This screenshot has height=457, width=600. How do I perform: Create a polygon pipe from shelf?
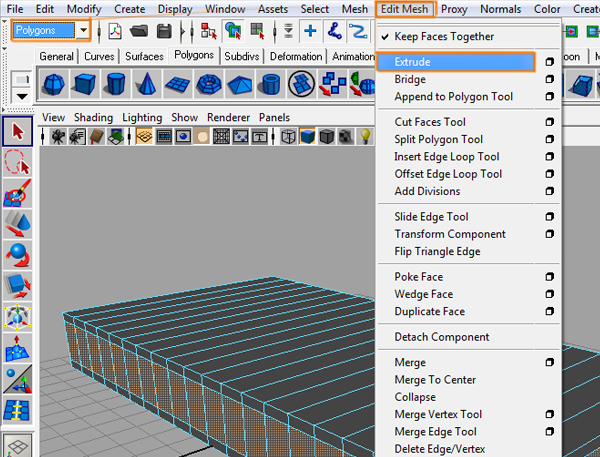[x=270, y=84]
